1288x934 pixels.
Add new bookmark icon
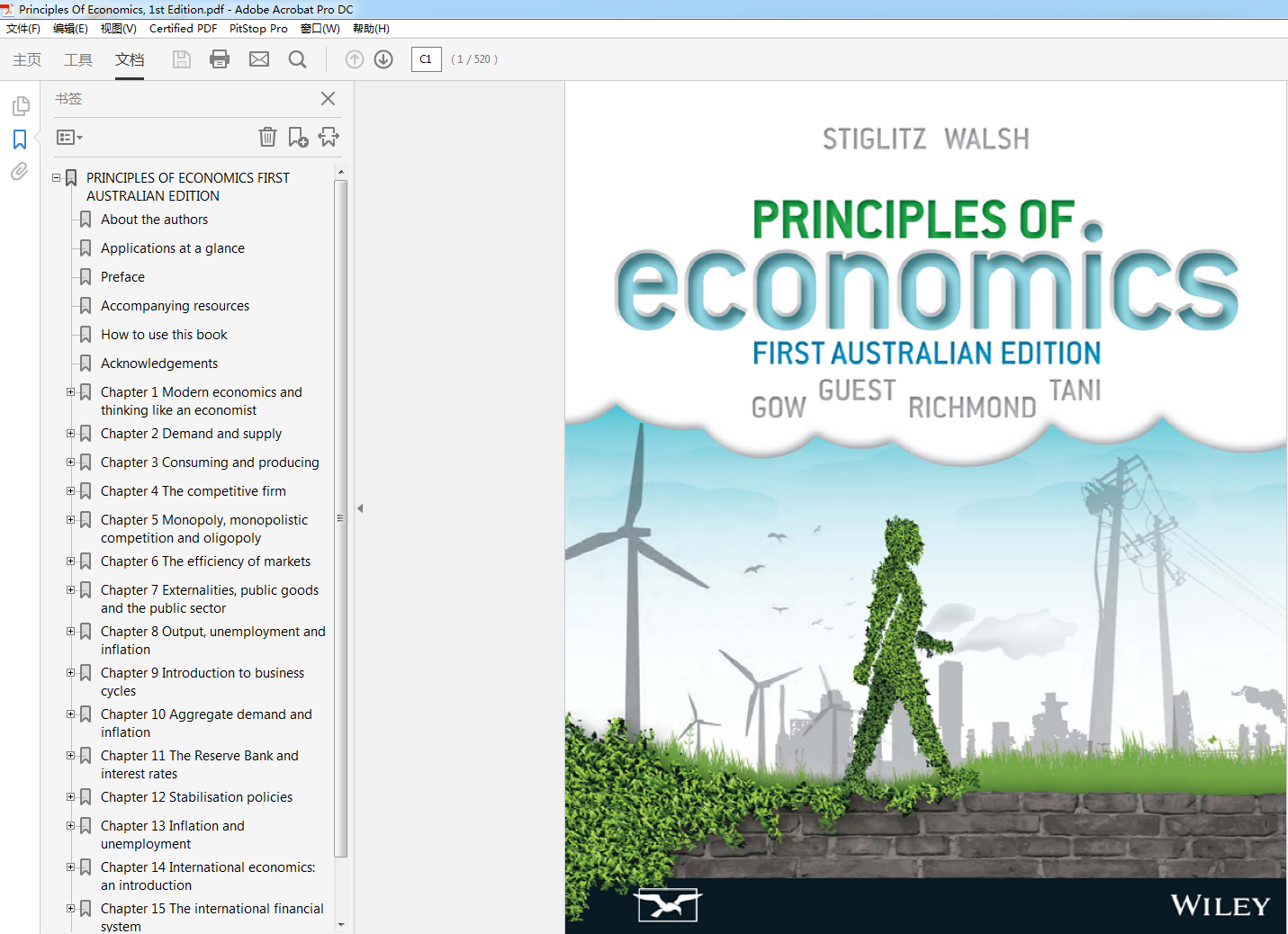[298, 137]
